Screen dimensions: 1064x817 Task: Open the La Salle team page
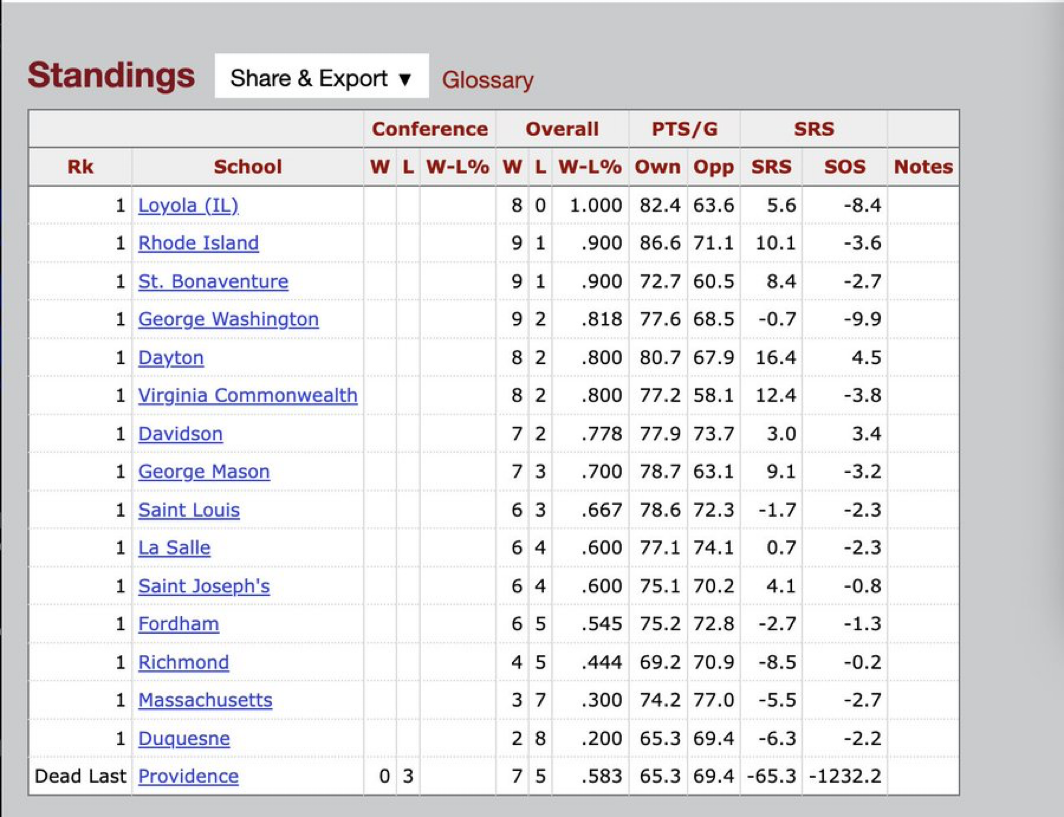pyautogui.click(x=174, y=547)
